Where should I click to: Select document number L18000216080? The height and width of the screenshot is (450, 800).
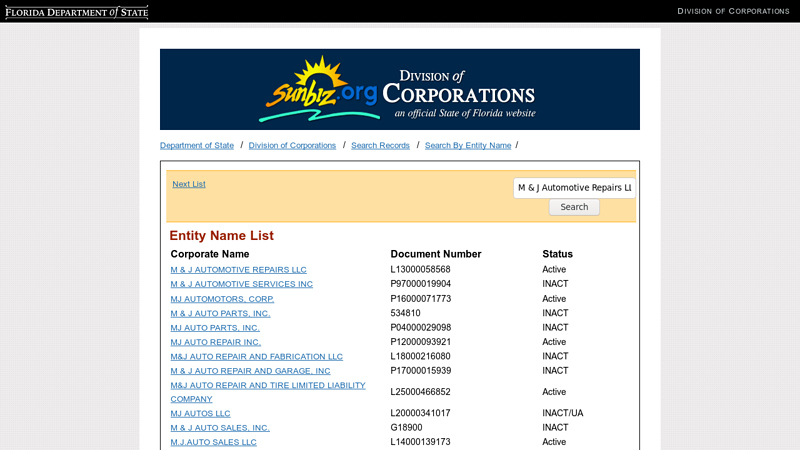click(x=420, y=356)
